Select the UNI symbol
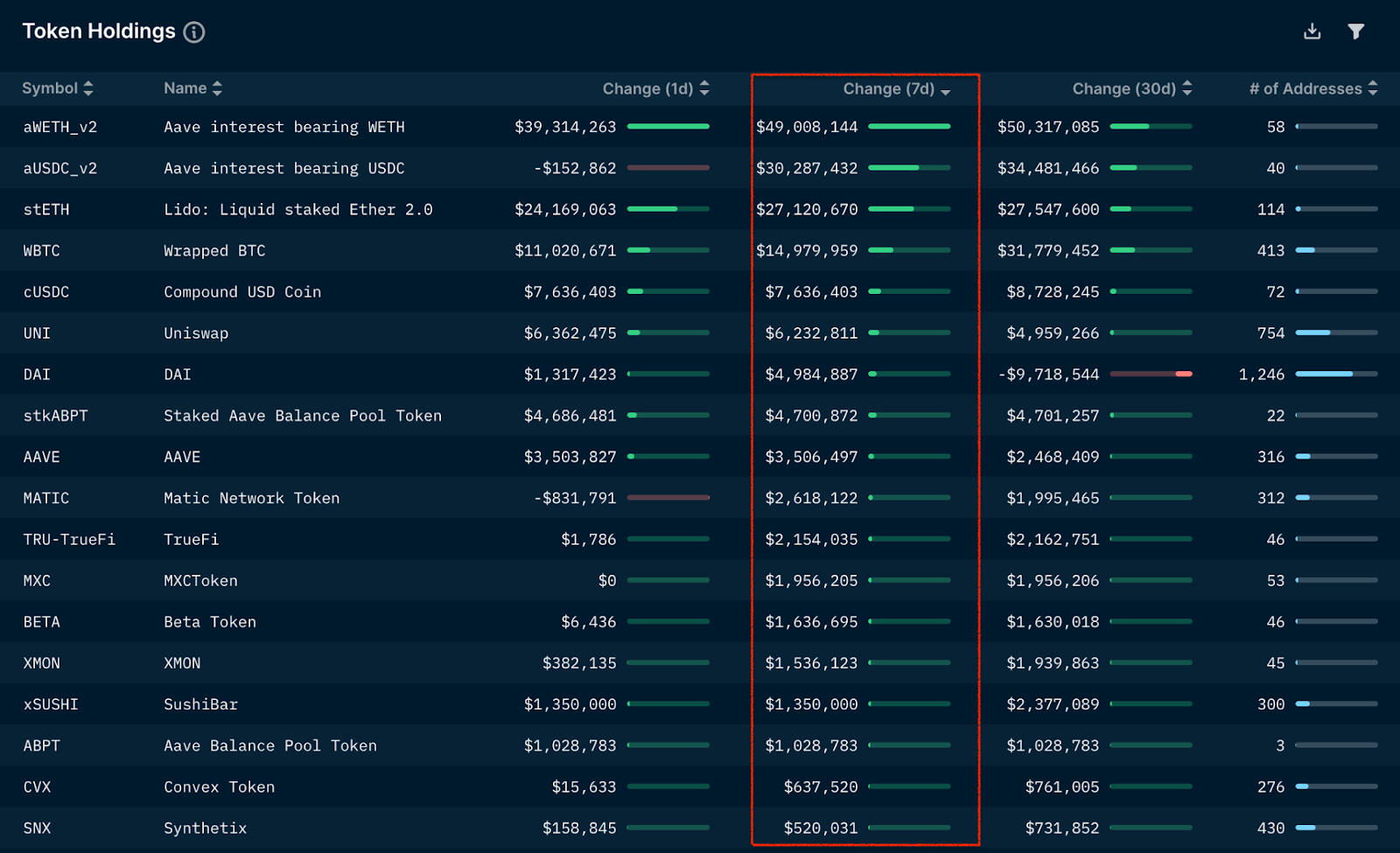This screenshot has height=853, width=1400. pos(37,333)
